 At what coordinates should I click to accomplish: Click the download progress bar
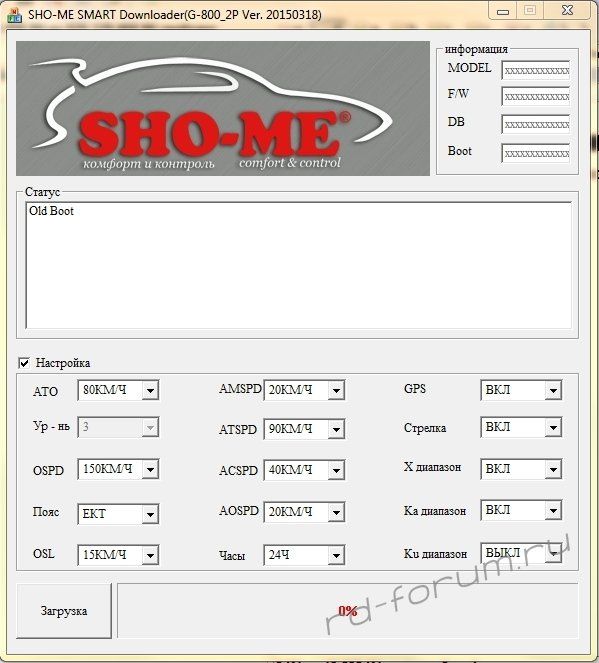pos(347,611)
